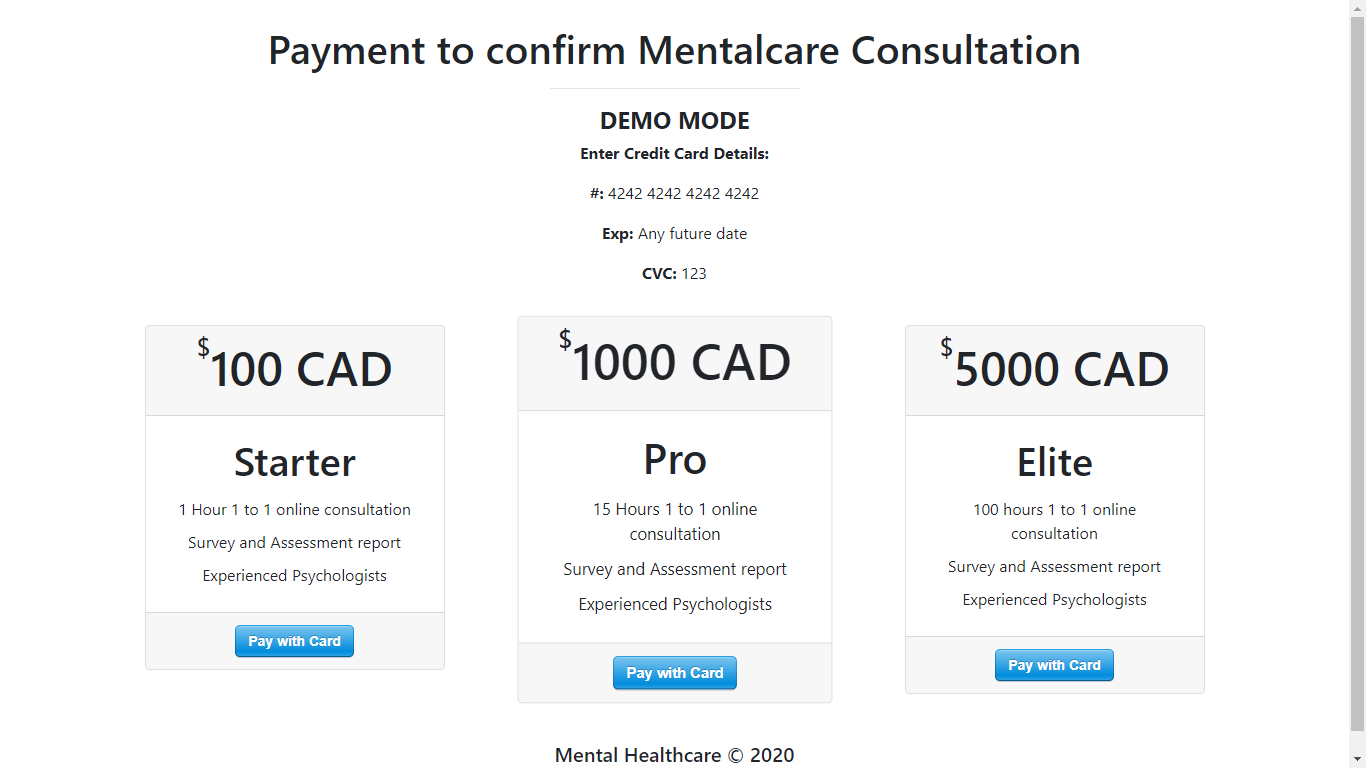Viewport: 1366px width, 768px height.
Task: Click the Mental Healthcare © 2020 footer
Action: tap(674, 755)
